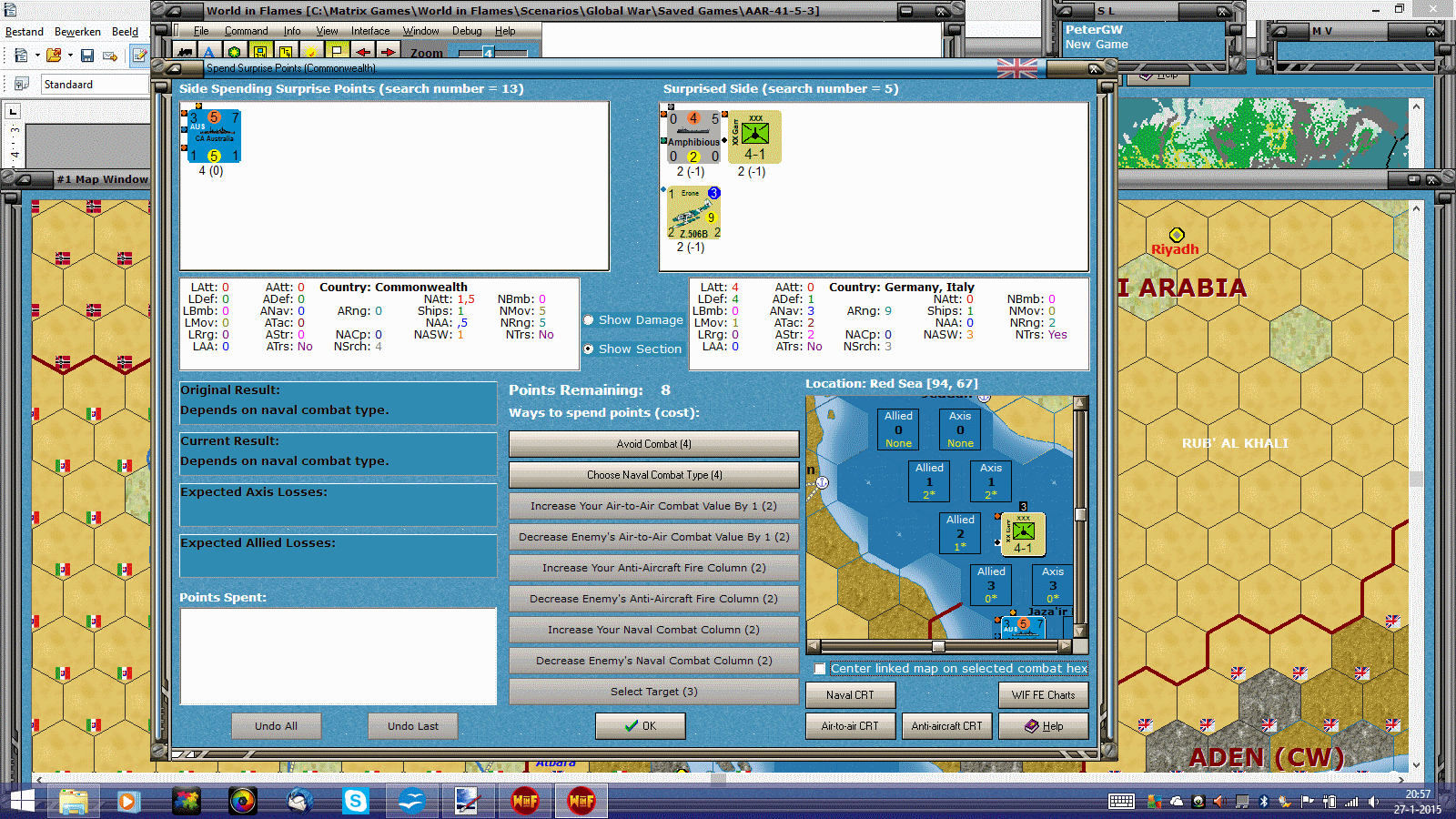The image size is (1456, 819).
Task: Open the Bewerken menu
Action: (77, 32)
